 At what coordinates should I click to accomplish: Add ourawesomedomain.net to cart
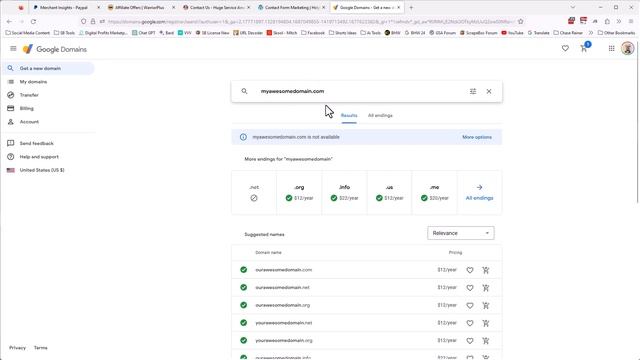point(486,288)
